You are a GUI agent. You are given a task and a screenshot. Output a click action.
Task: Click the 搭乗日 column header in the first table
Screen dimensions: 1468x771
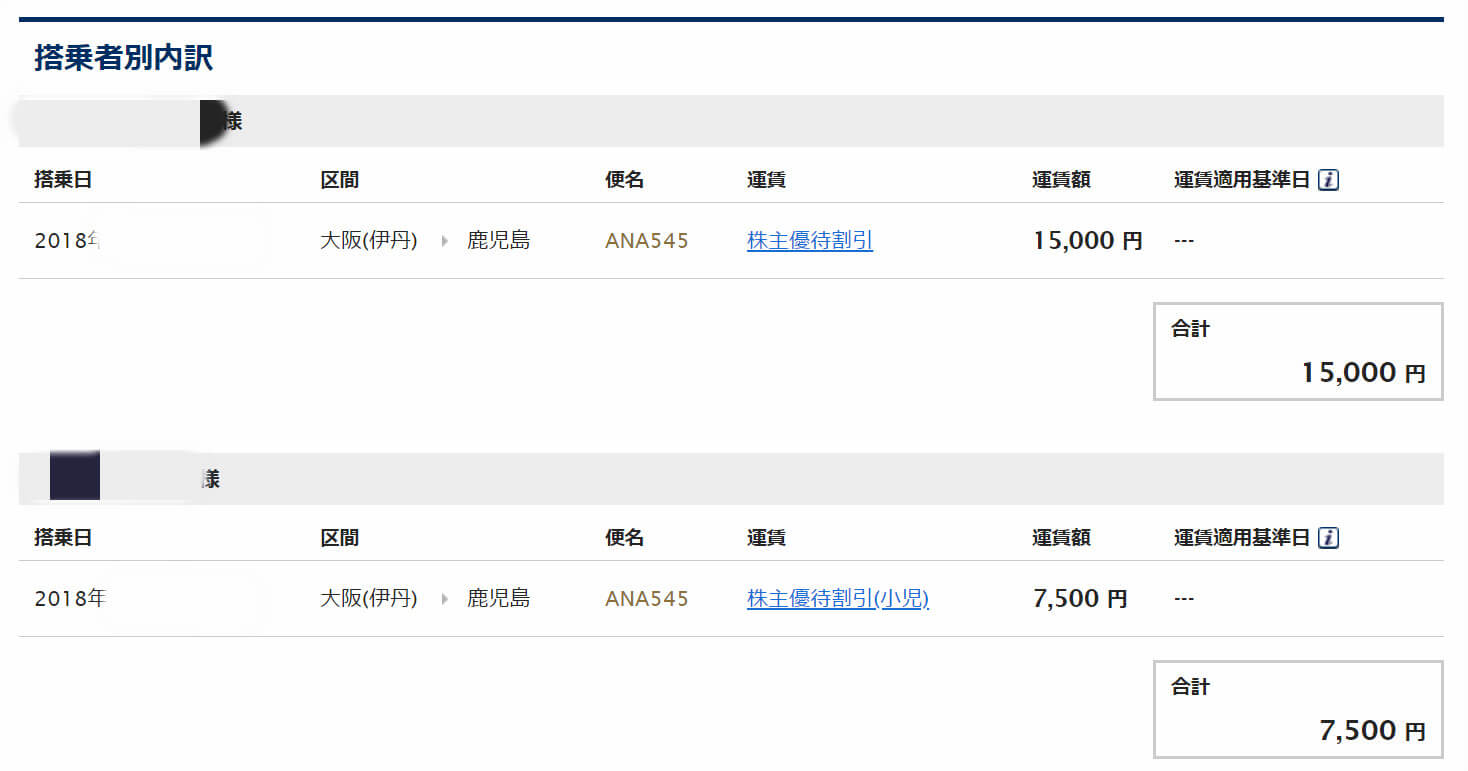point(63,180)
